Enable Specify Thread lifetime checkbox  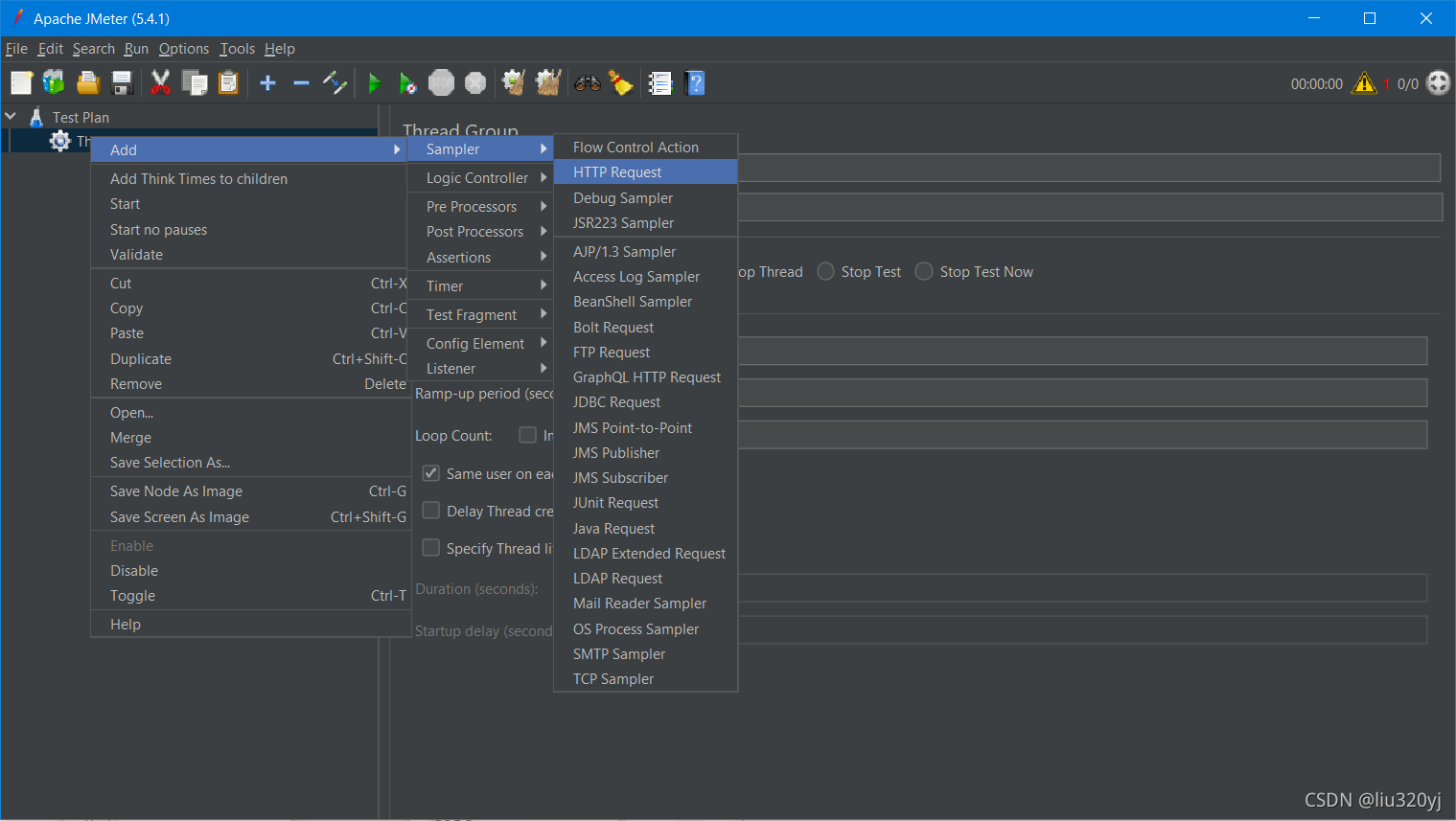431,548
